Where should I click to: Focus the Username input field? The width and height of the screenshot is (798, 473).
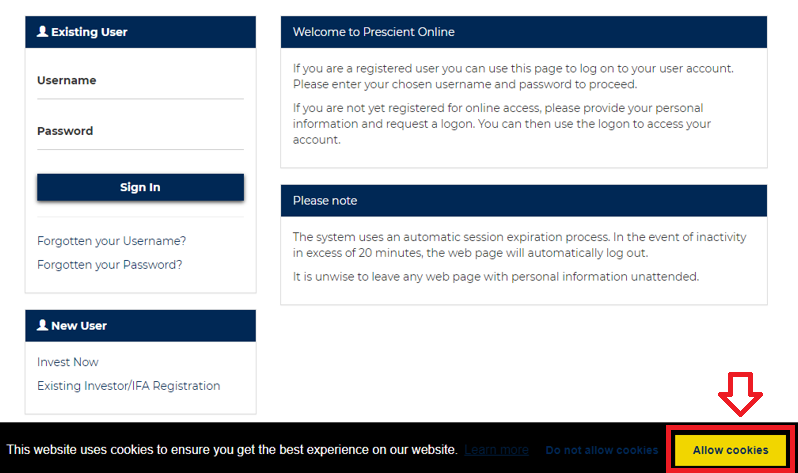[x=140, y=81]
